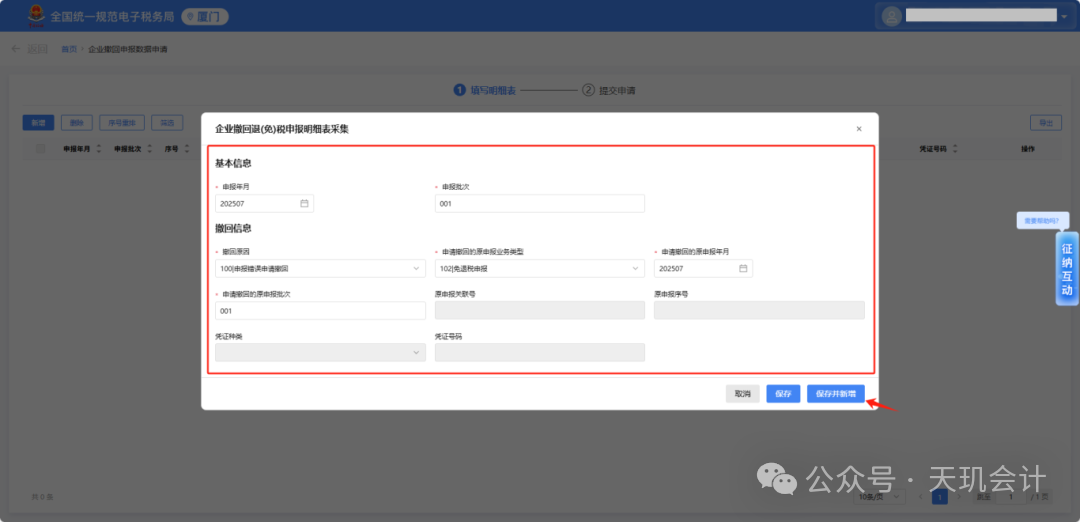Sort by 申报批次 column arrows
The image size is (1080, 522).
coord(149,149)
